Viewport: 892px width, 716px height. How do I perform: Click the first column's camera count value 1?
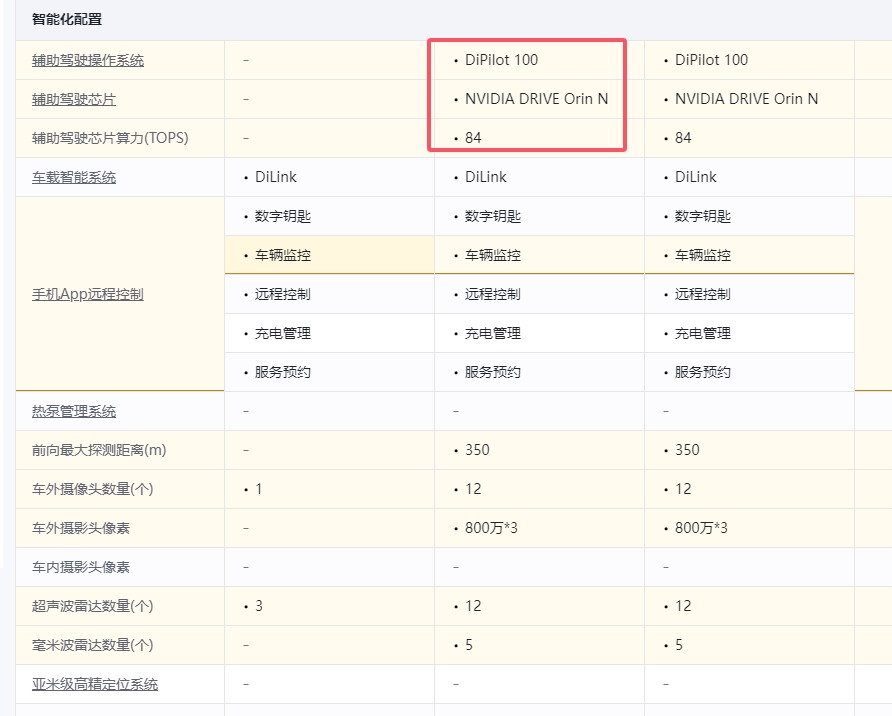tap(259, 489)
